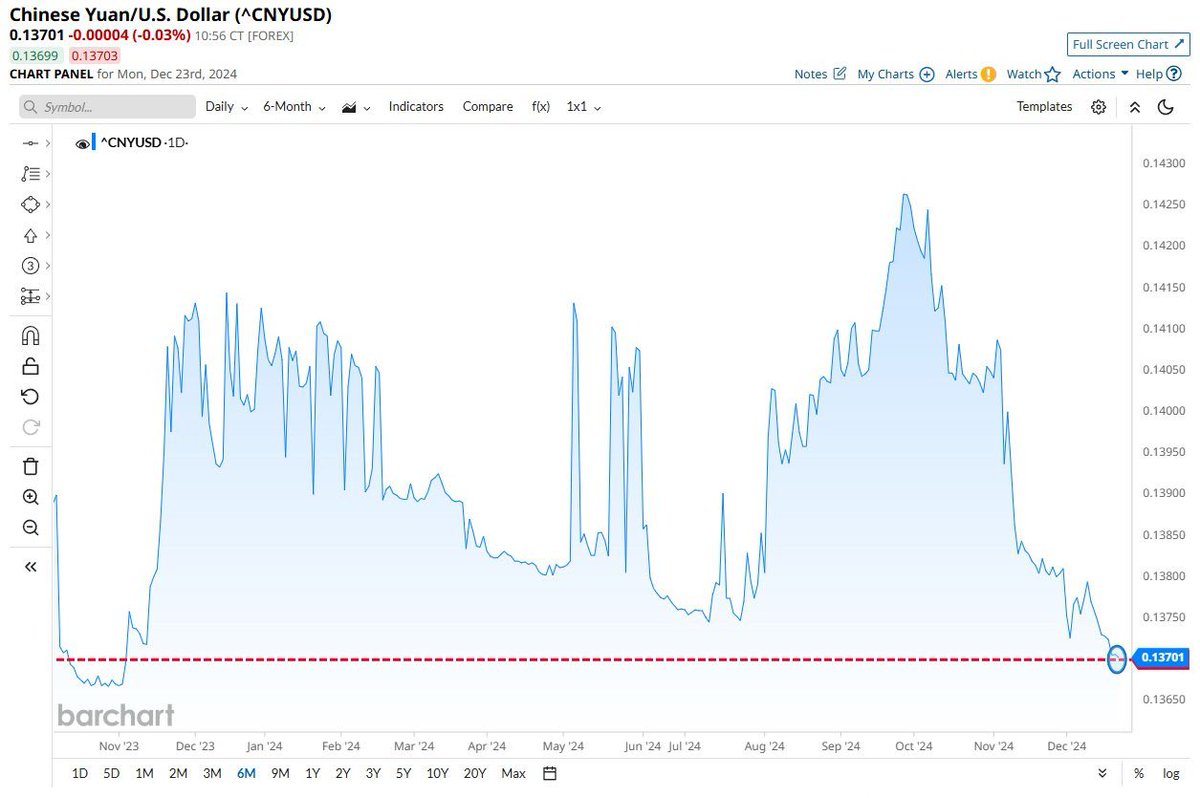Toggle dark mode moon icon
This screenshot has height=798, width=1200.
(1165, 107)
